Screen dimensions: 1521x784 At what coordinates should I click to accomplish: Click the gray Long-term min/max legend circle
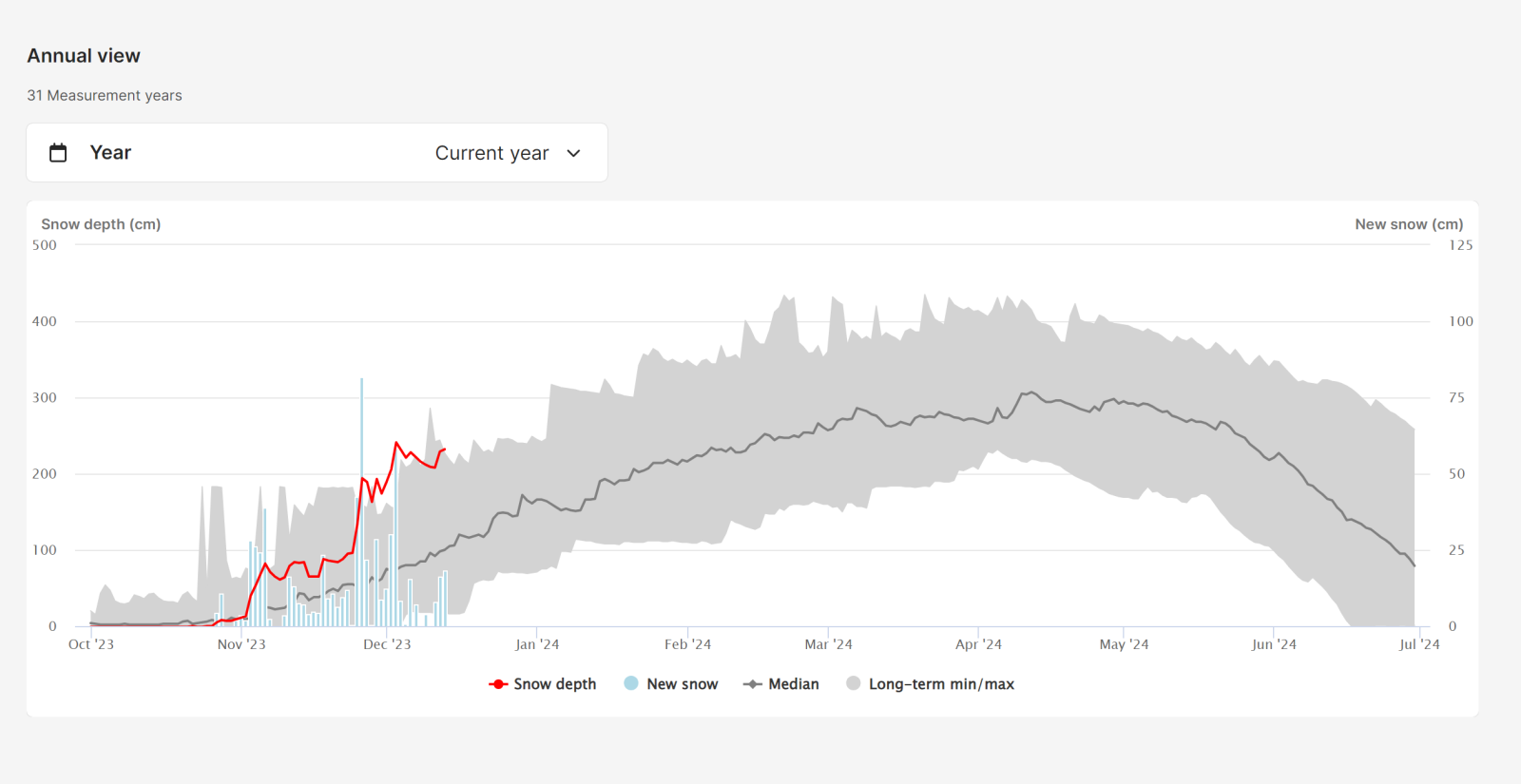point(854,683)
